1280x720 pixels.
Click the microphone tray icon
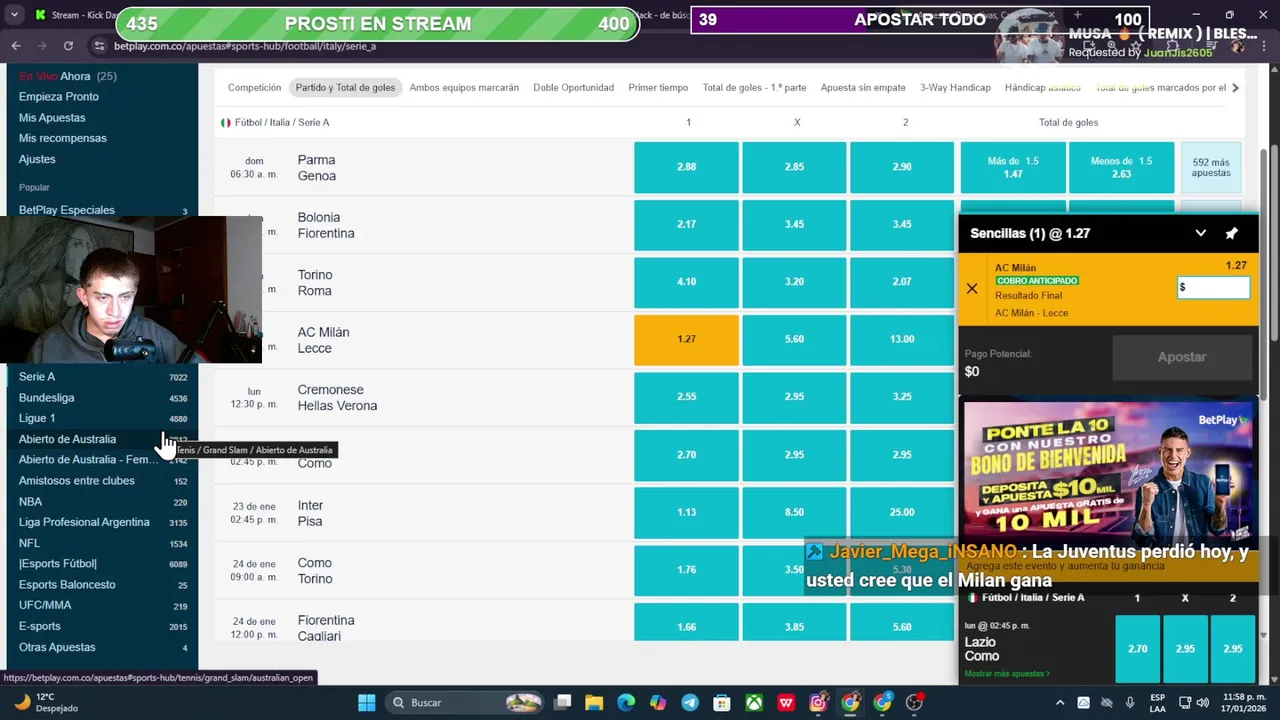coord(1130,702)
